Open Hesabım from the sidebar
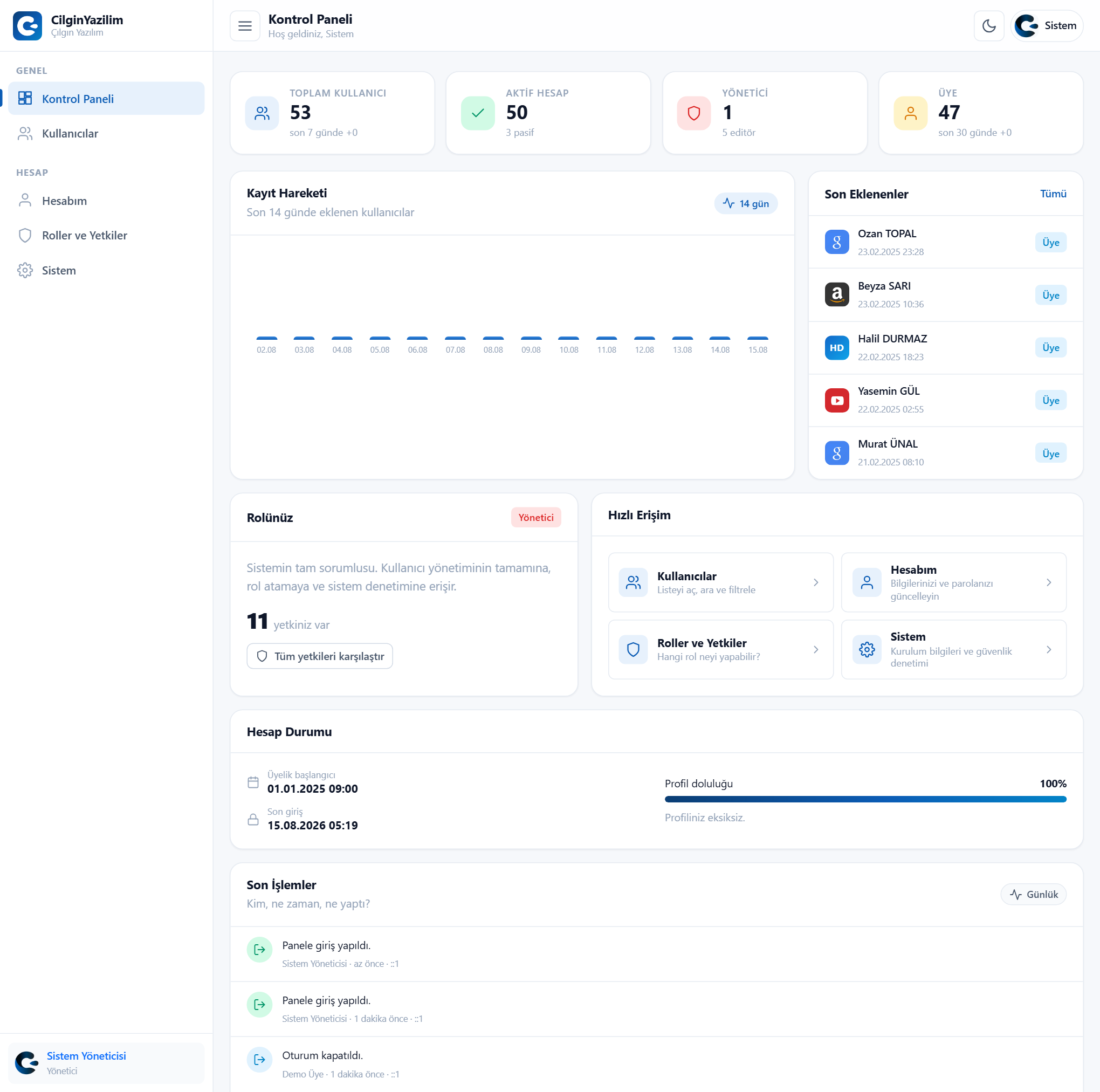This screenshot has height=1092, width=1100. click(x=106, y=201)
